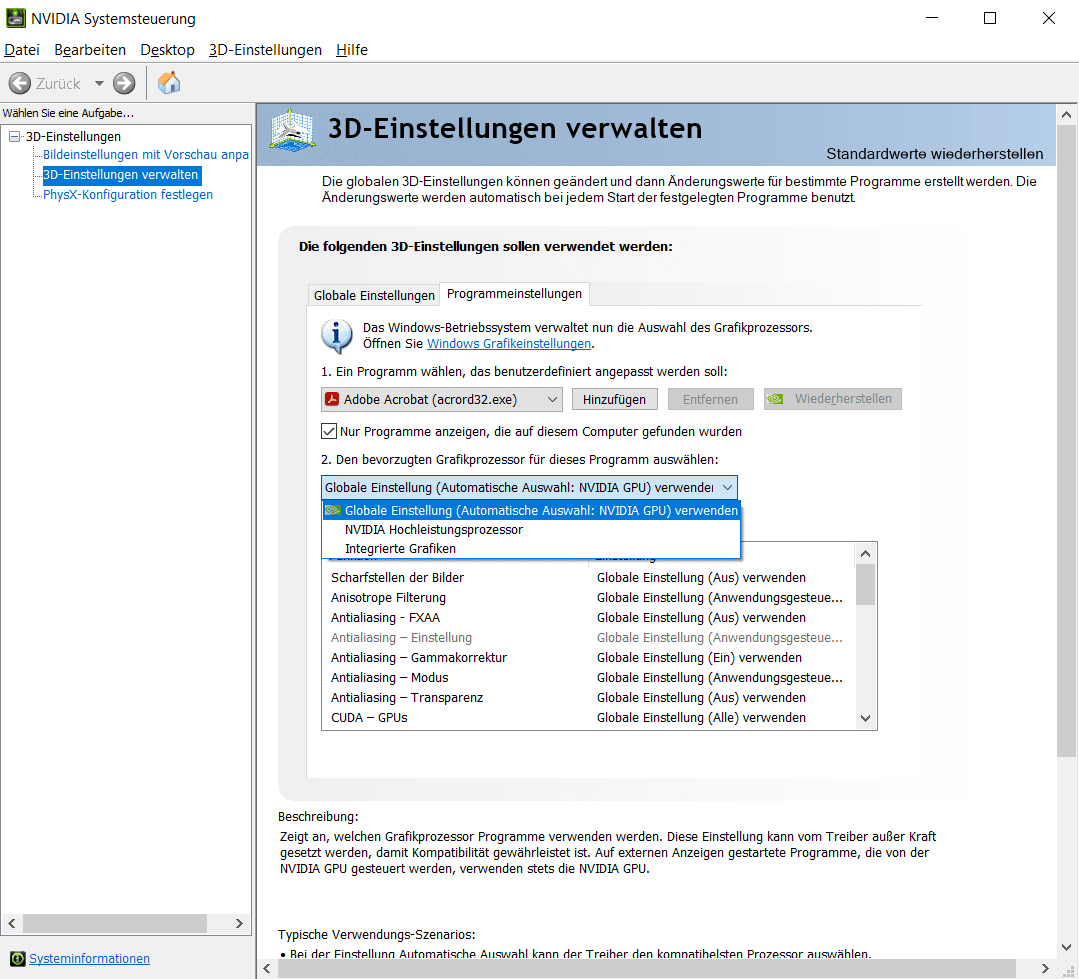
Task: Click 'Globale Einstellung (Ein) verwenden' value
Action: [x=699, y=658]
